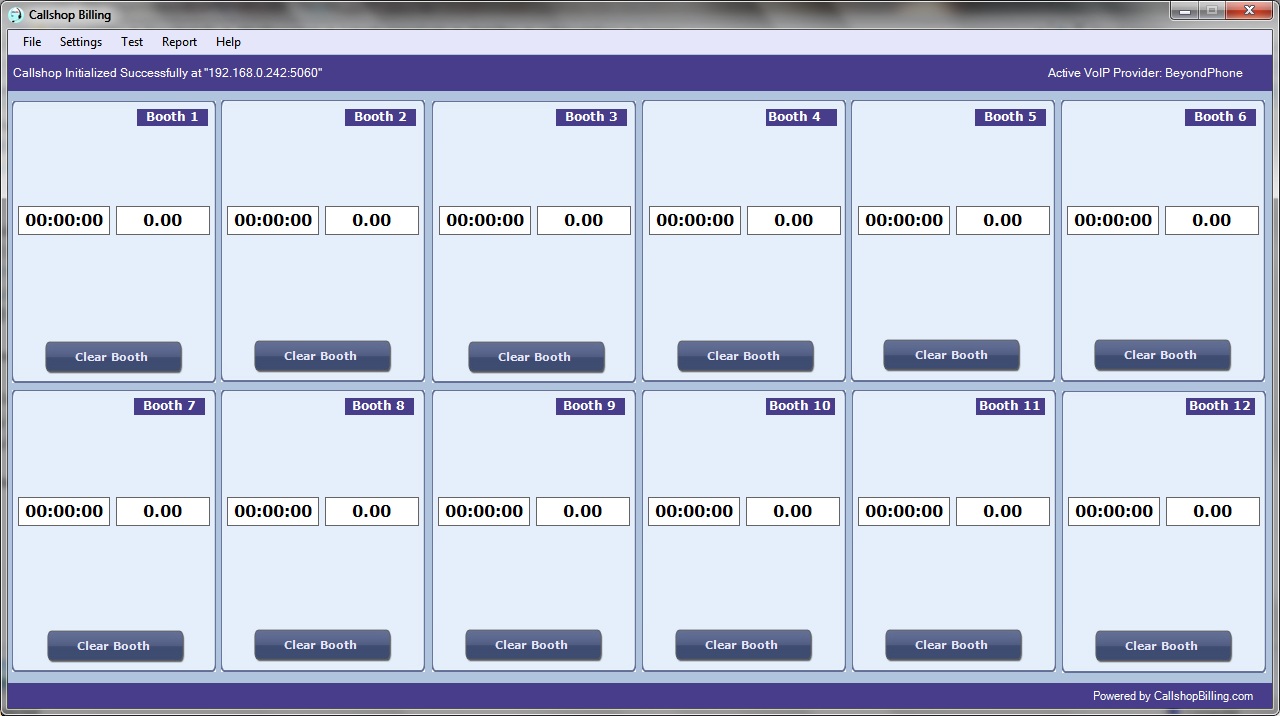Clear Booth 9 using its button
The width and height of the screenshot is (1280, 716).
(x=533, y=645)
